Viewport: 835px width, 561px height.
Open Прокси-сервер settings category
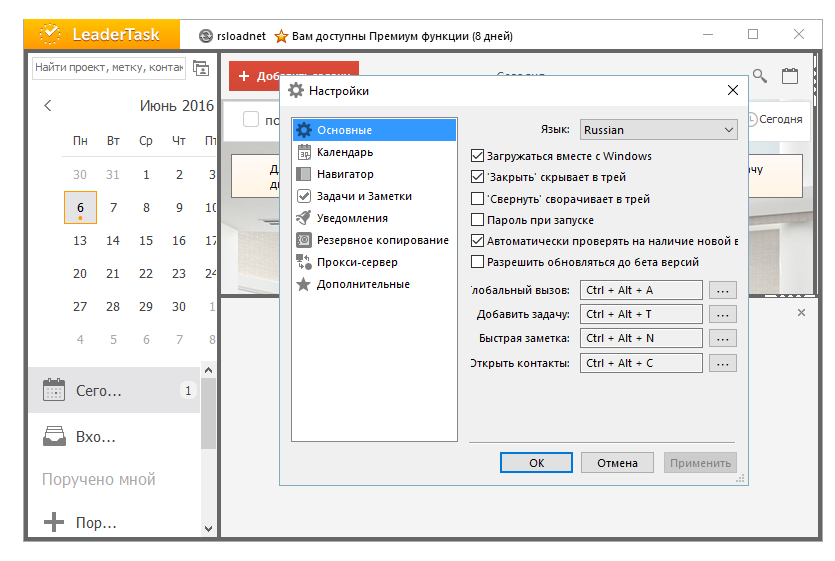pos(375,262)
